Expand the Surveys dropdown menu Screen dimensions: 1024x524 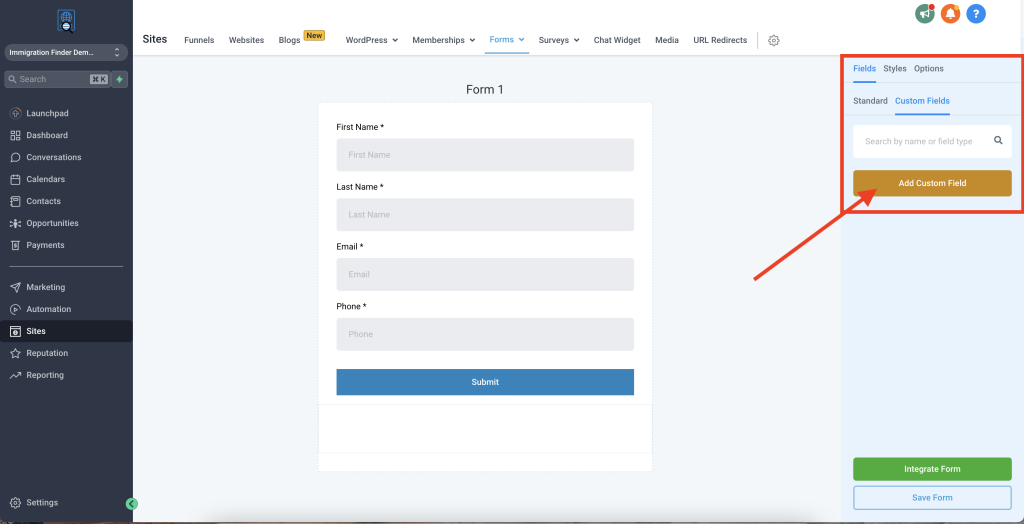(559, 41)
